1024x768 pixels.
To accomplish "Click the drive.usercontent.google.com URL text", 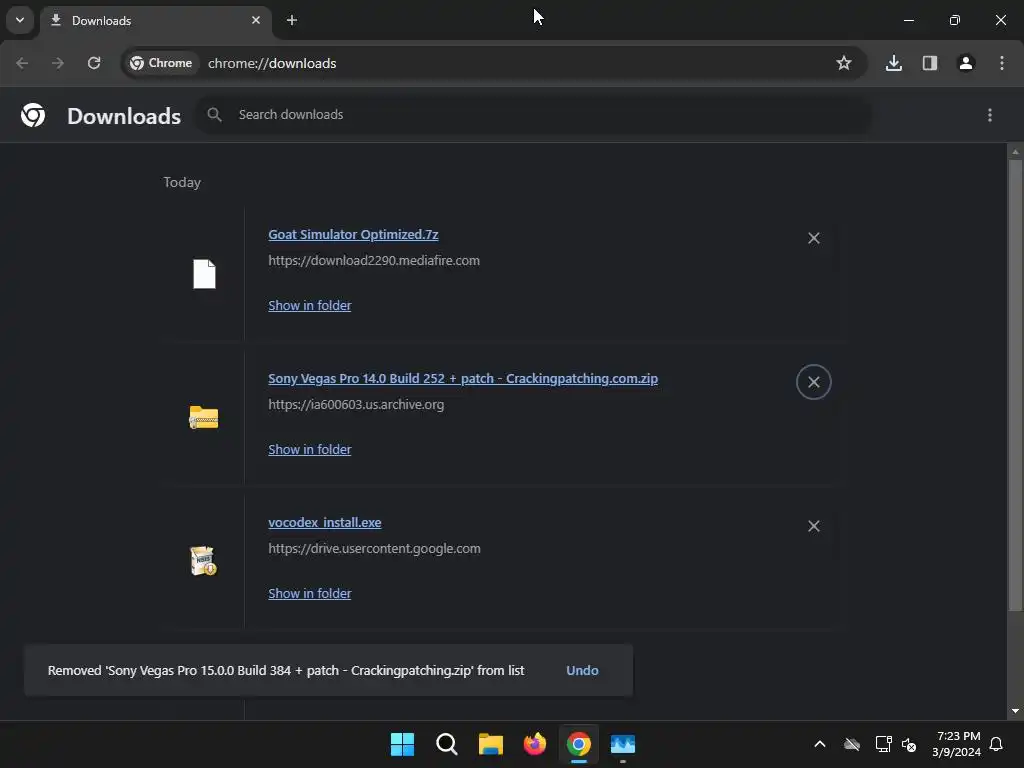I will pos(374,549).
